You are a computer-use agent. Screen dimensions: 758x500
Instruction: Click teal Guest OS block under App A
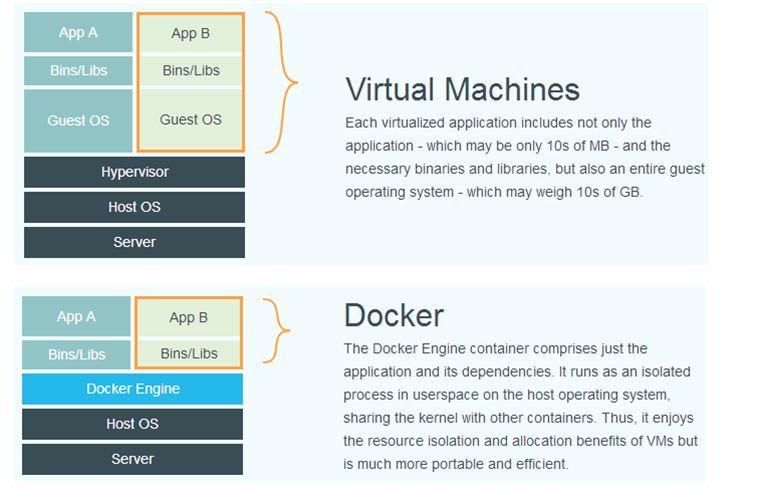pyautogui.click(x=78, y=120)
